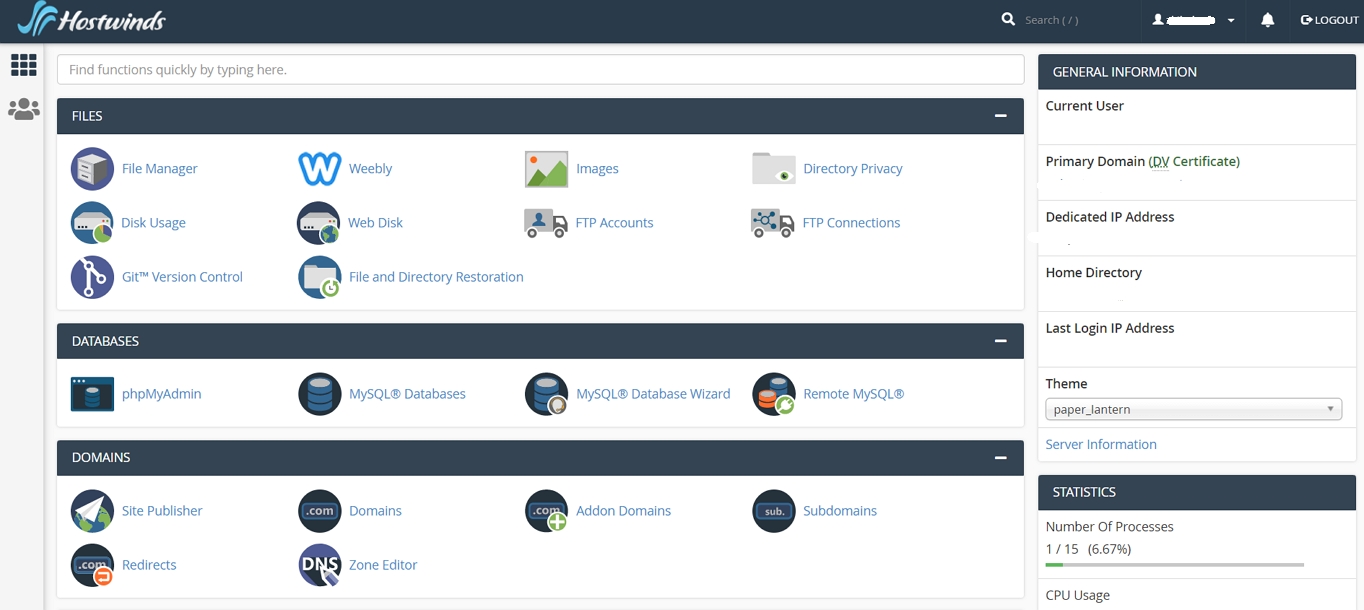Click the FTP Connections truck icon
The image size is (1364, 610).
pos(773,223)
